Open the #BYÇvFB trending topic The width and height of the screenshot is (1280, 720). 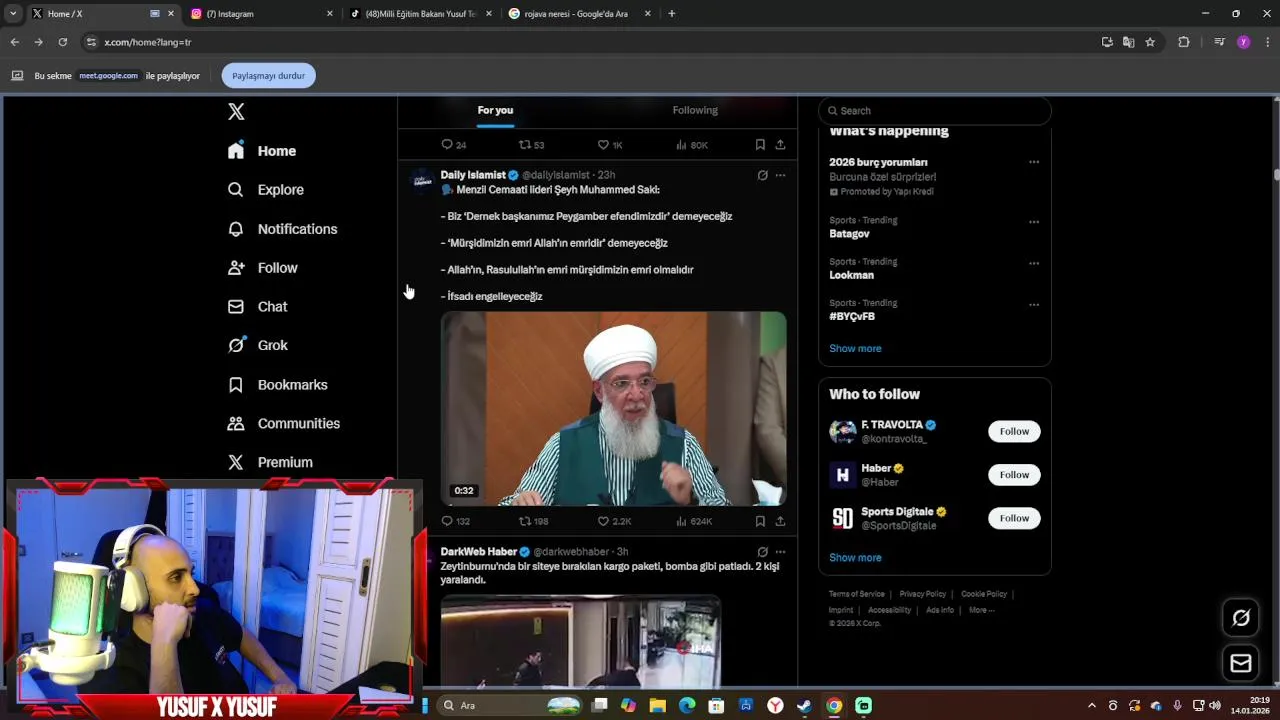coord(852,316)
